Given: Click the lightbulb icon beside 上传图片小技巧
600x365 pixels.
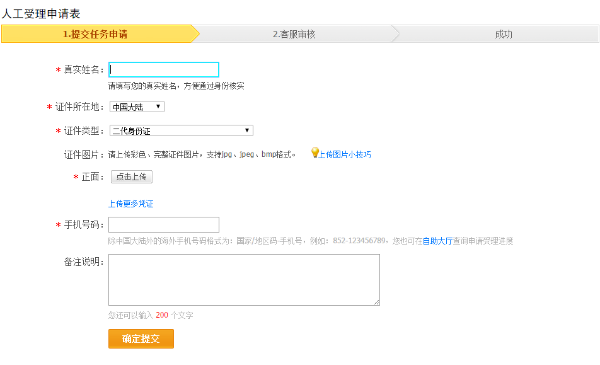Looking at the screenshot, I should [x=315, y=152].
